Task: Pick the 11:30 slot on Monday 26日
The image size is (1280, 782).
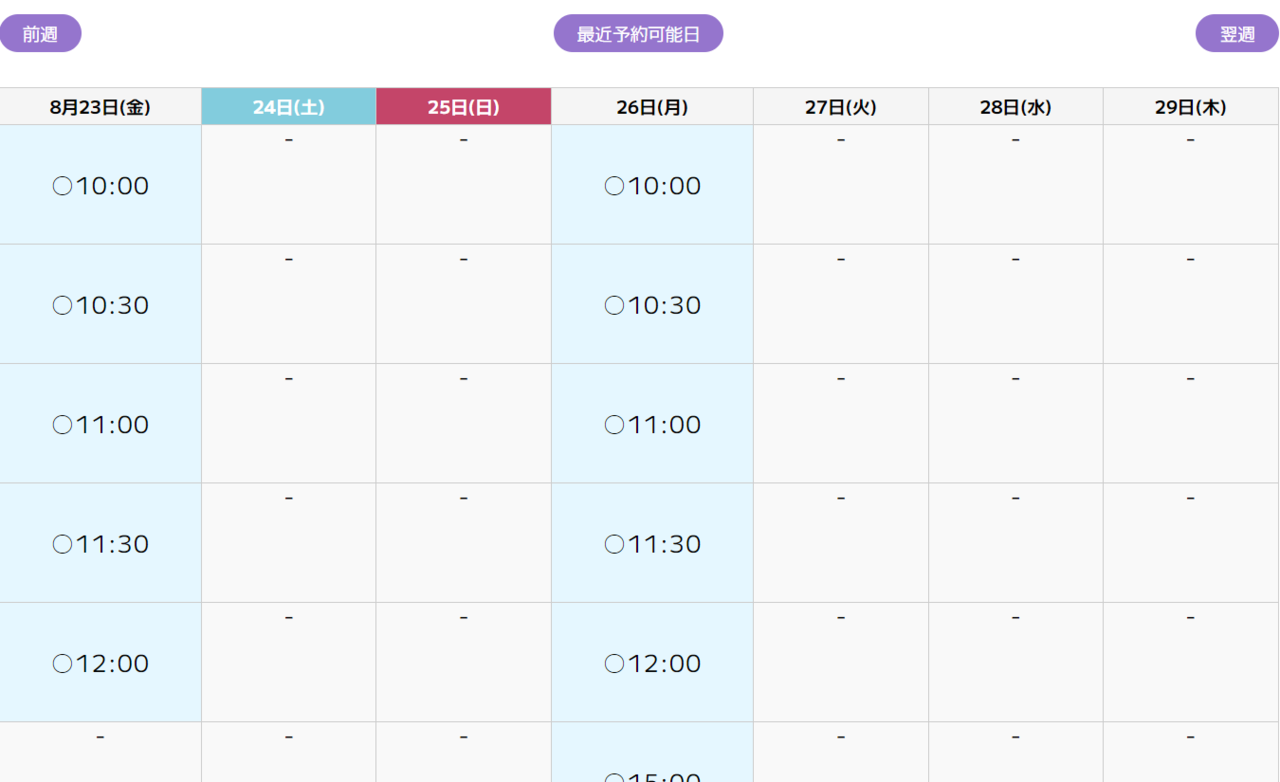Action: point(652,544)
